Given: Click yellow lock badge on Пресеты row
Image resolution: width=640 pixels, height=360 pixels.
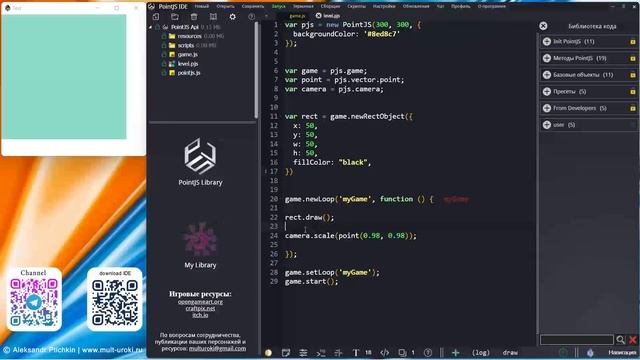Looking at the screenshot, I should pos(633,92).
